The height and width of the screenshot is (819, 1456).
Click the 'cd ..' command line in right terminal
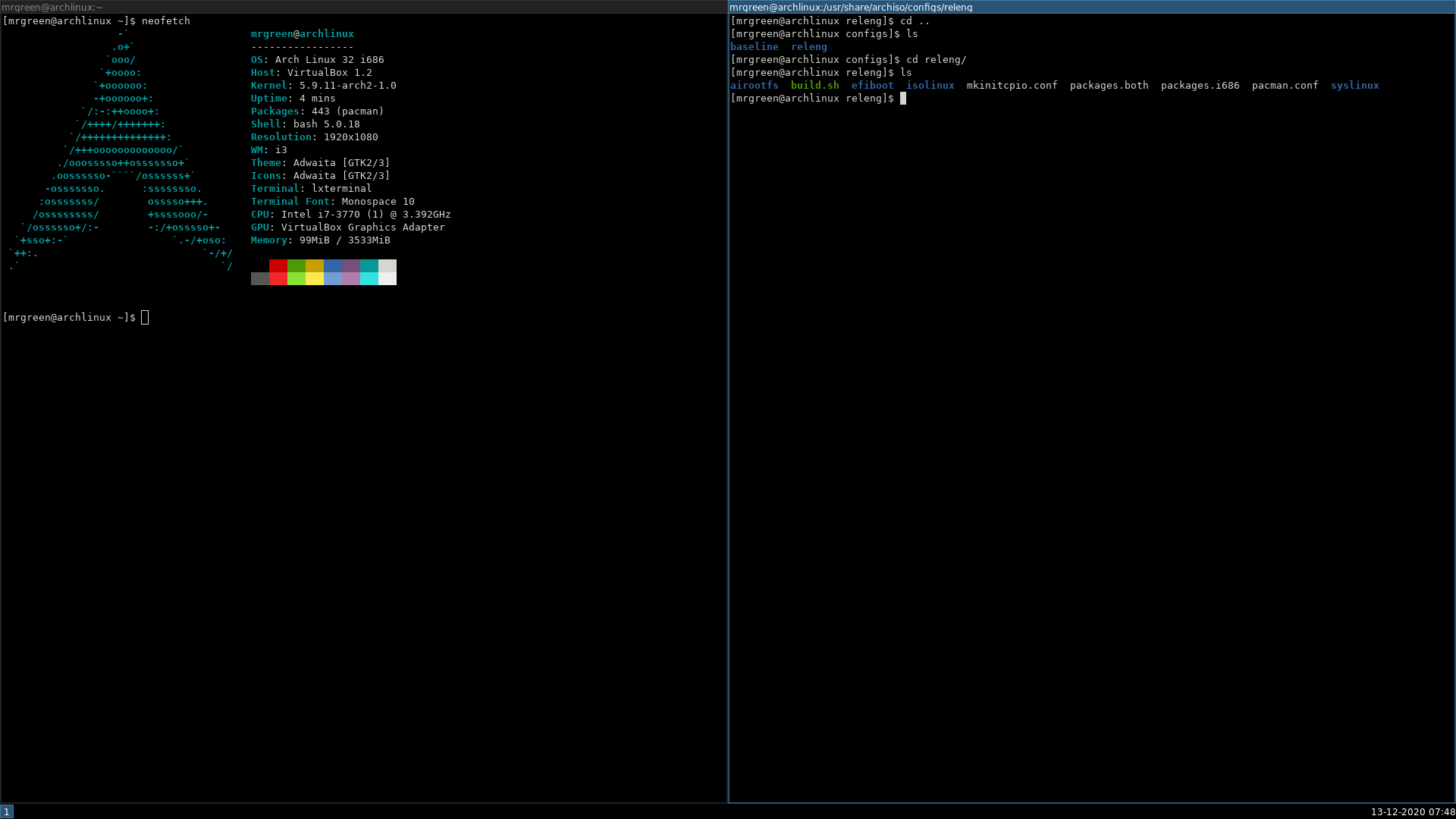[830, 21]
